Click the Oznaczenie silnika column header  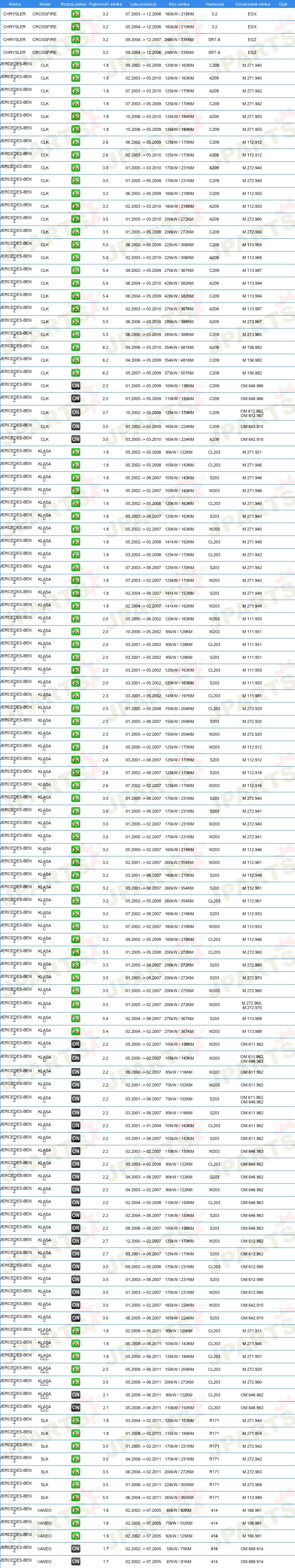pyautogui.click(x=252, y=4)
